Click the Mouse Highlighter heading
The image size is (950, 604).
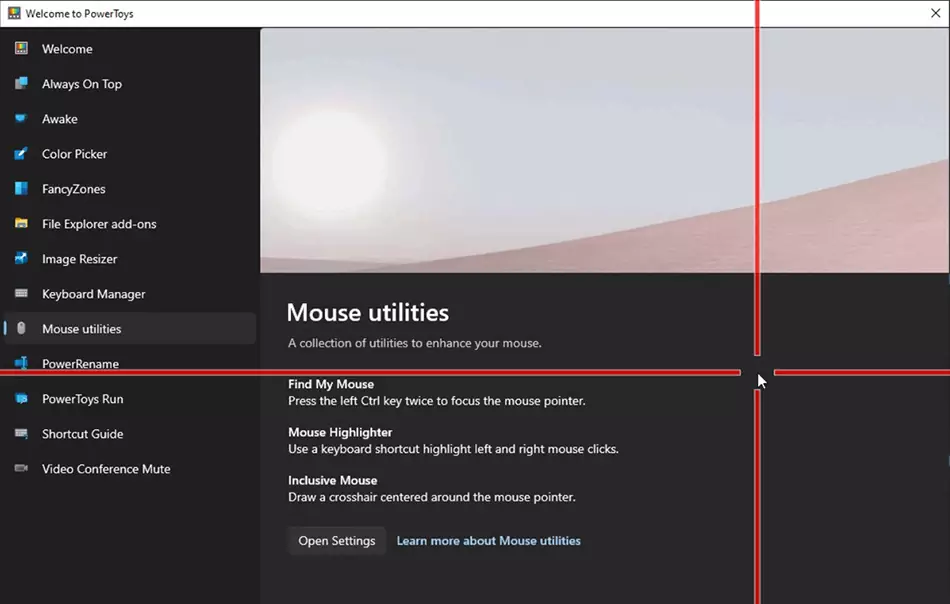point(340,432)
